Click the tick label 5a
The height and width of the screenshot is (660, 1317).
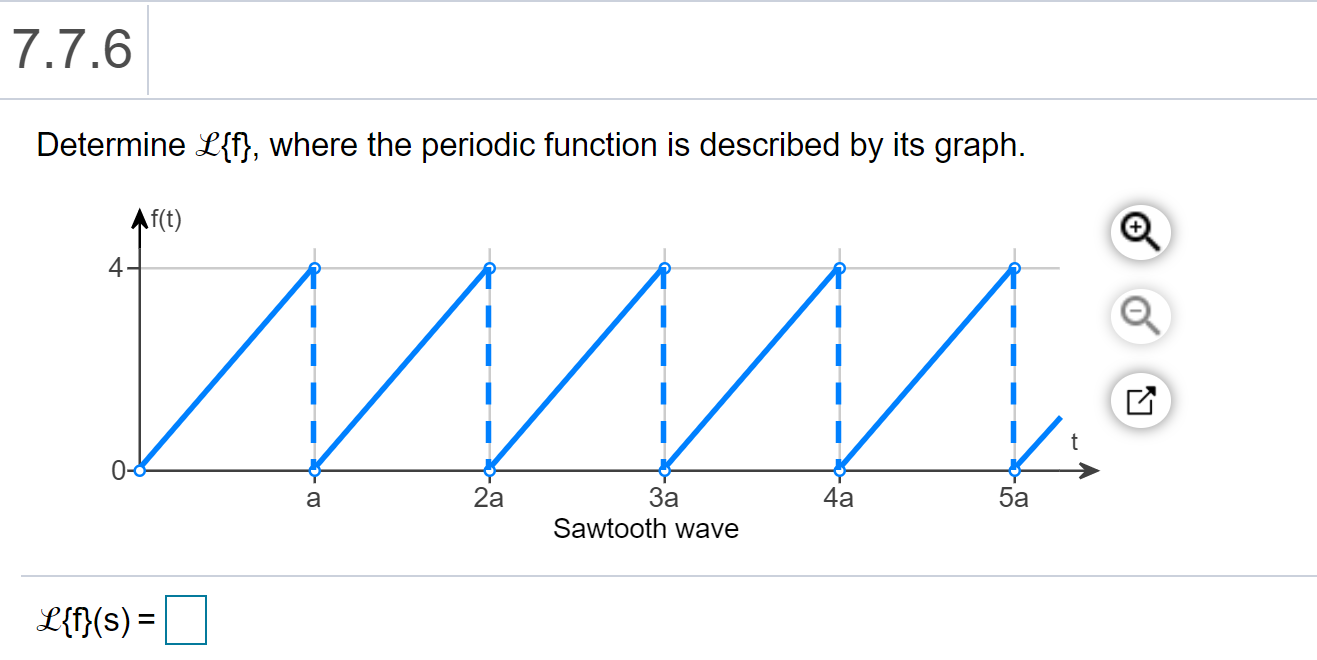[1013, 497]
